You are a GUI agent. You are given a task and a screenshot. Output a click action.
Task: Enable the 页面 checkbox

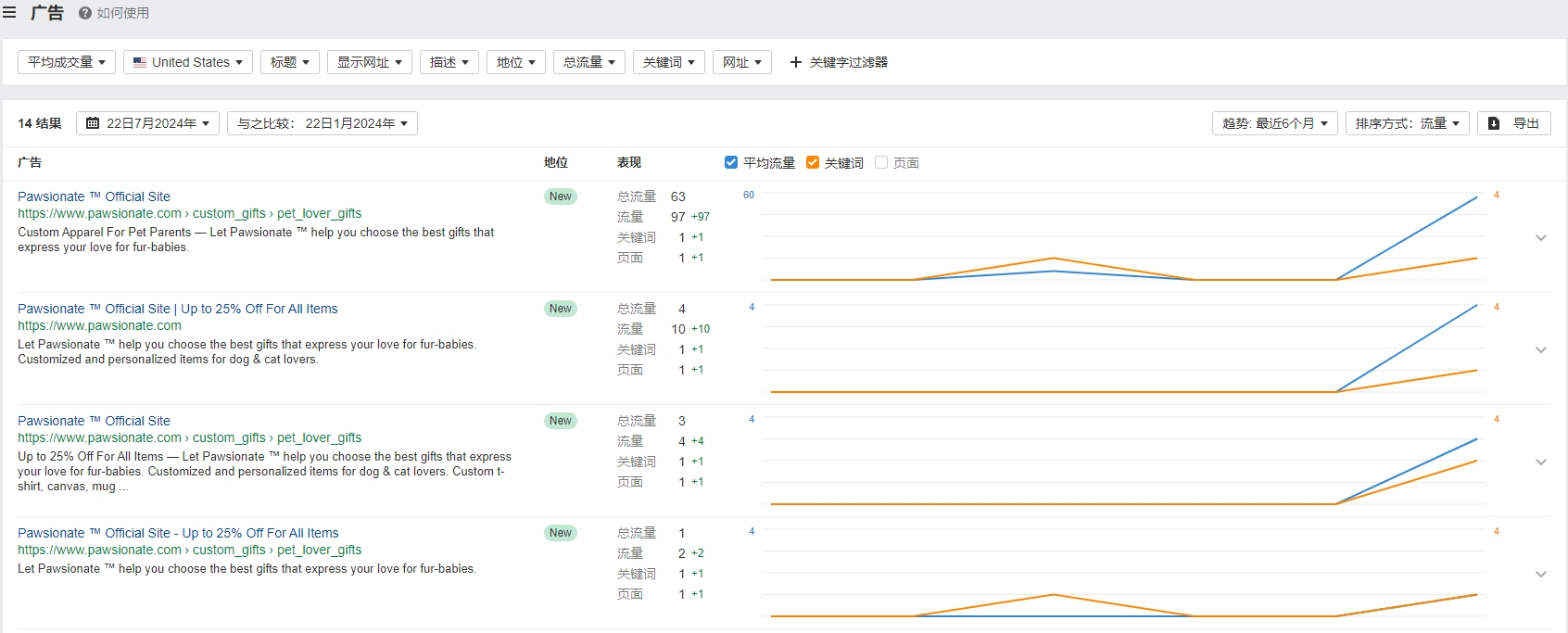[x=881, y=162]
